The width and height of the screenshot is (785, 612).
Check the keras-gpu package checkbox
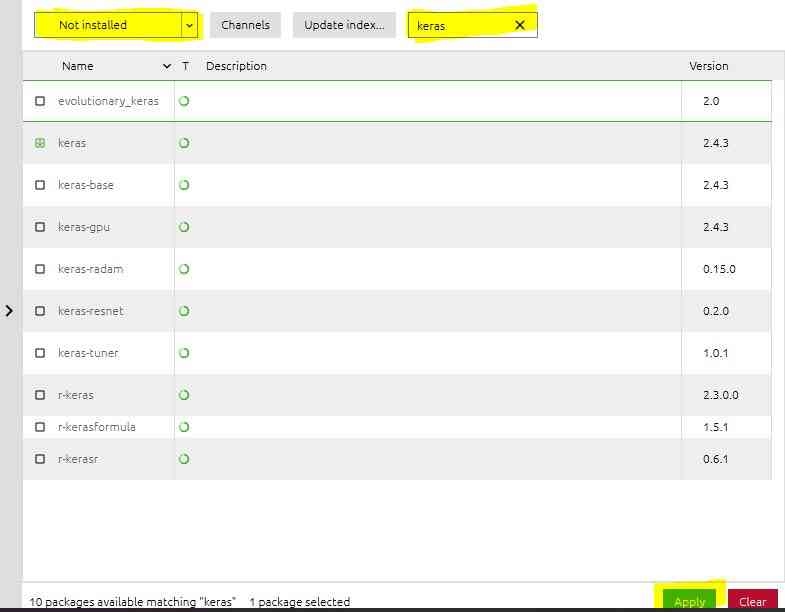click(x=40, y=227)
